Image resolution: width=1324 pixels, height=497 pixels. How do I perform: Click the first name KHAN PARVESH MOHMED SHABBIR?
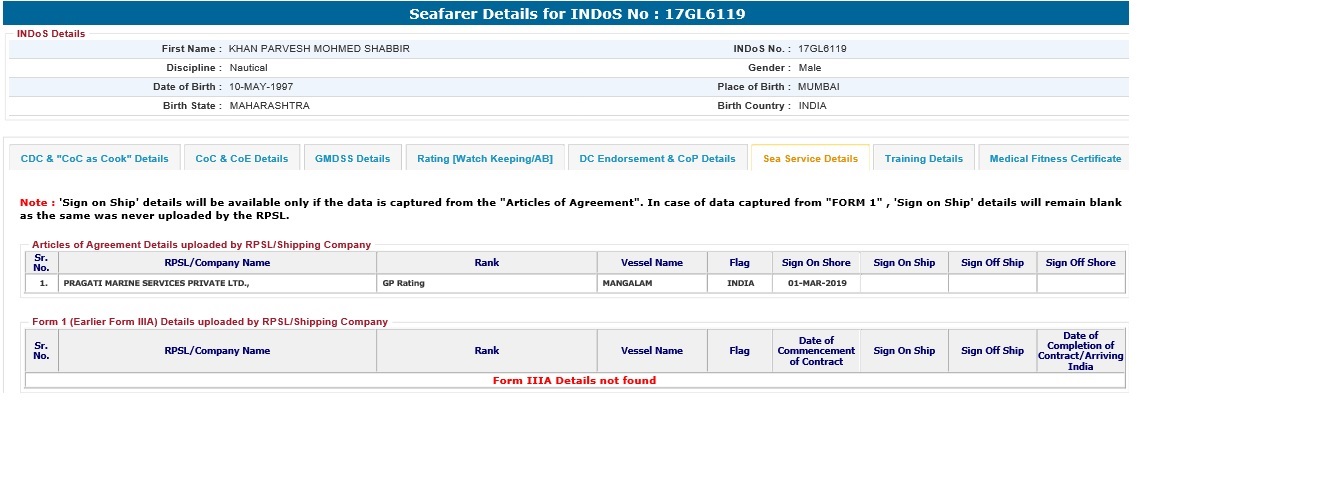point(319,49)
